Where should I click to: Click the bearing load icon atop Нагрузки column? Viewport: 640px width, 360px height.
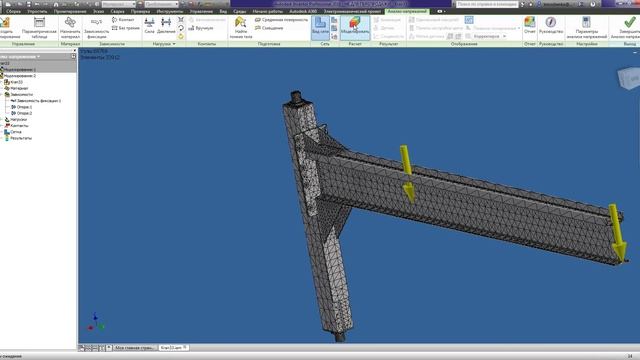pos(181,20)
